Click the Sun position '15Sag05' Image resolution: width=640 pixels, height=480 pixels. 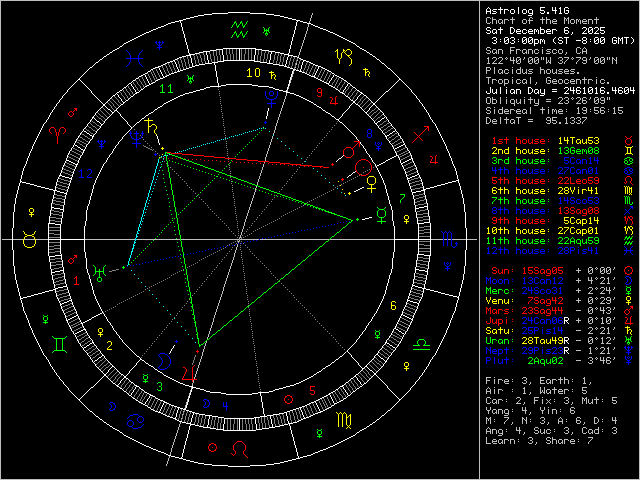pyautogui.click(x=542, y=271)
